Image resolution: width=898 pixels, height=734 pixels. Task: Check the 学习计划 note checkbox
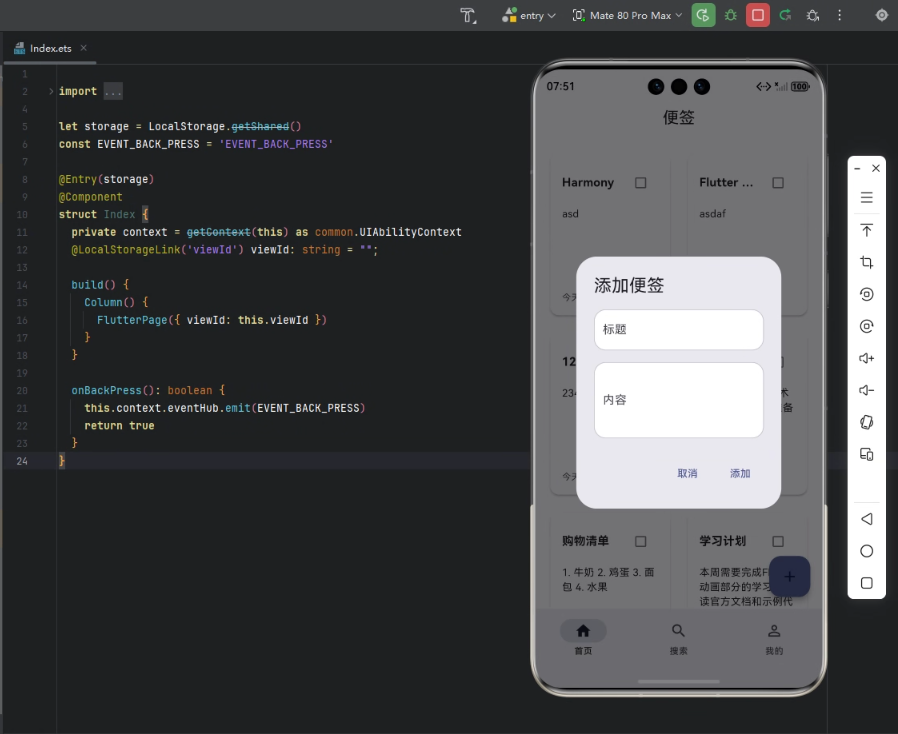coord(778,541)
